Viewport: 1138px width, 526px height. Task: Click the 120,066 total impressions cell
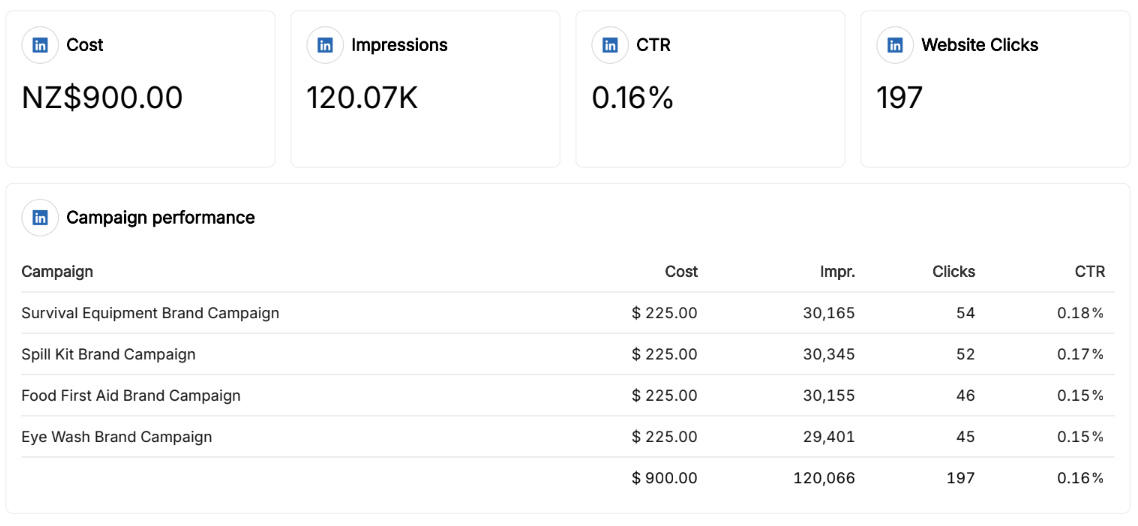824,478
